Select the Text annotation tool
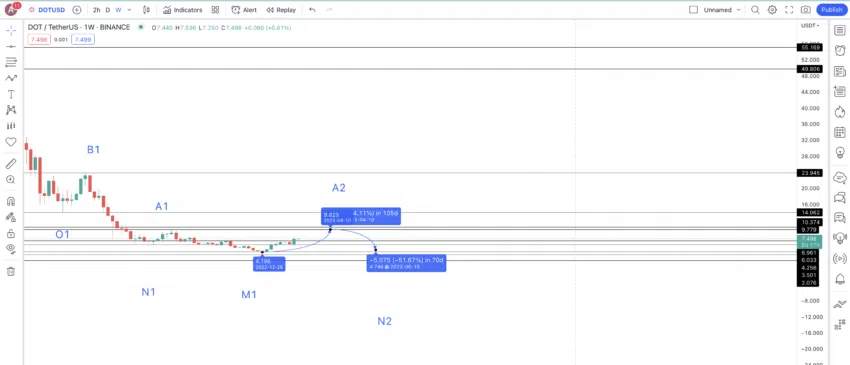This screenshot has height=365, width=850. pyautogui.click(x=11, y=94)
